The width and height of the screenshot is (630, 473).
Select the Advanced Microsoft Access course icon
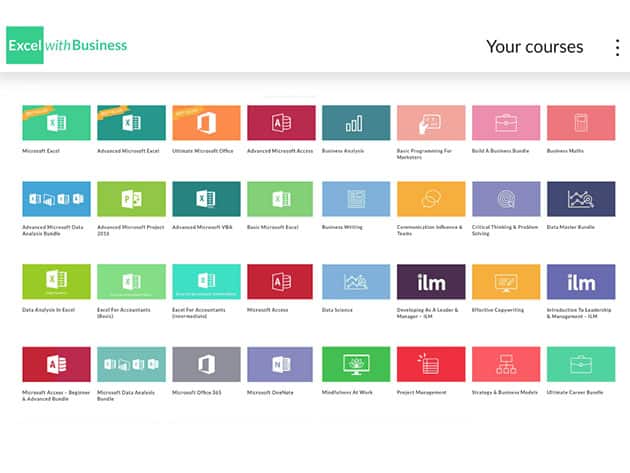281,122
